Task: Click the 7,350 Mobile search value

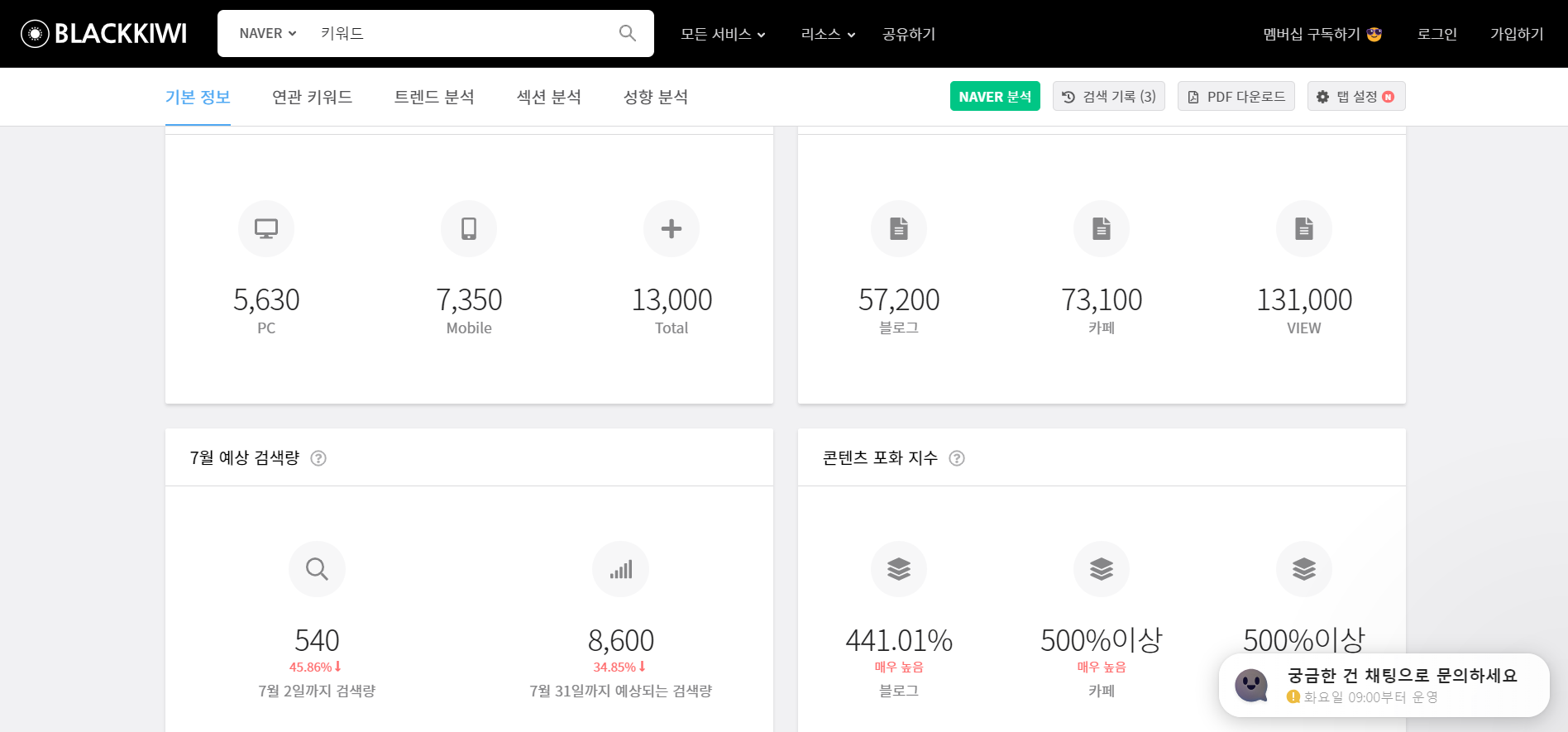Action: (469, 299)
